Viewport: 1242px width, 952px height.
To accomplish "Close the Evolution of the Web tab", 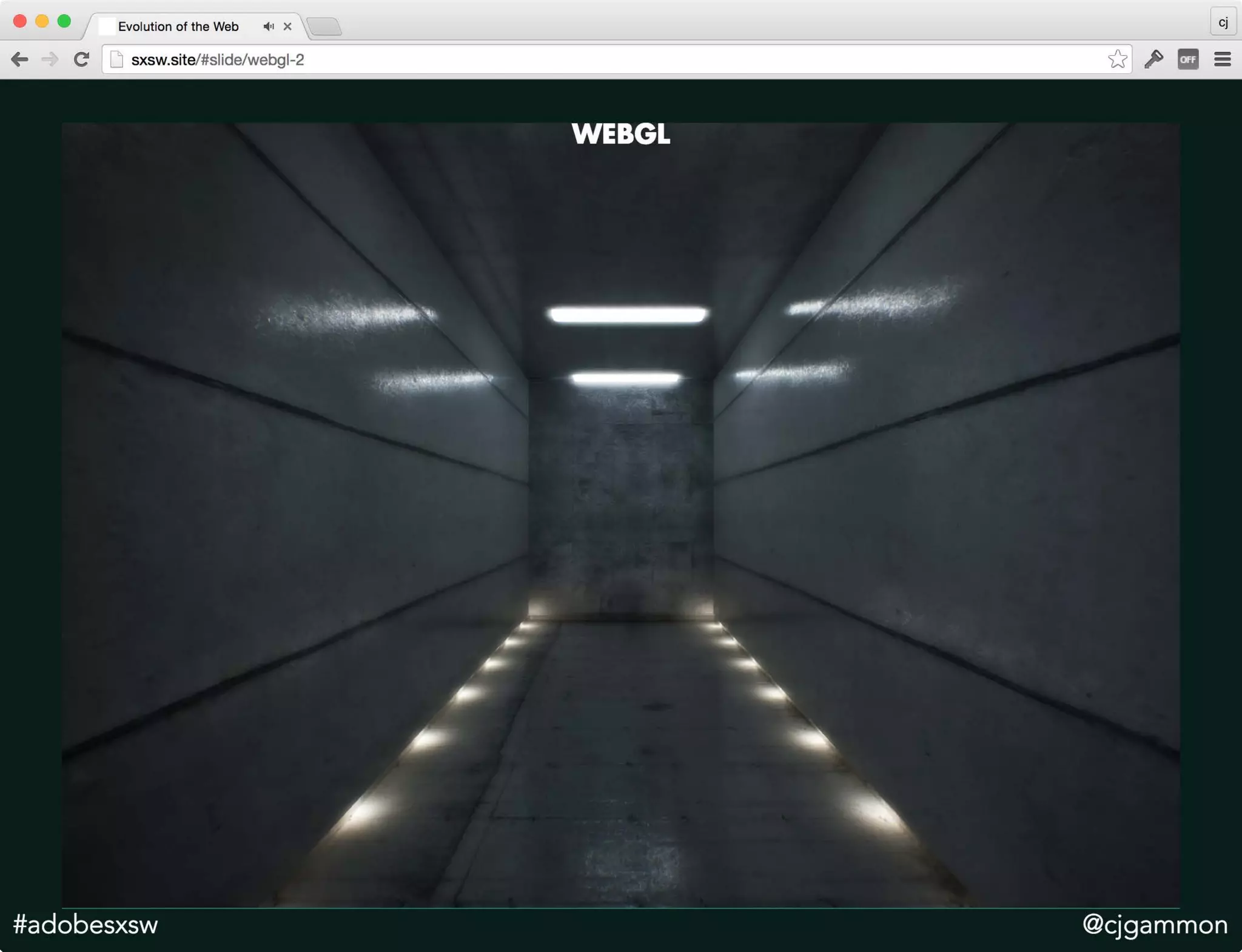I will click(287, 27).
